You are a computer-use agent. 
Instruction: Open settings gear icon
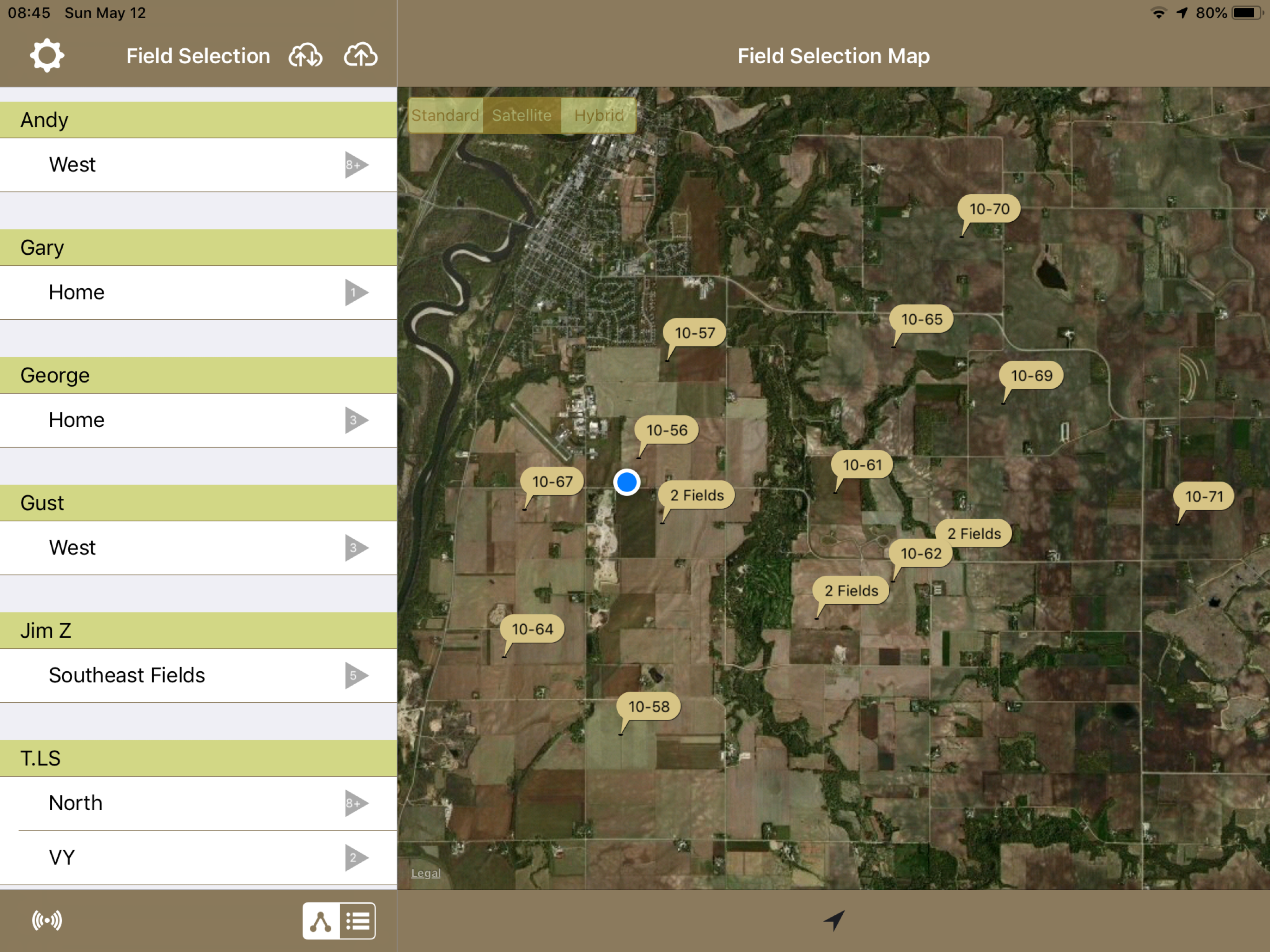[46, 56]
